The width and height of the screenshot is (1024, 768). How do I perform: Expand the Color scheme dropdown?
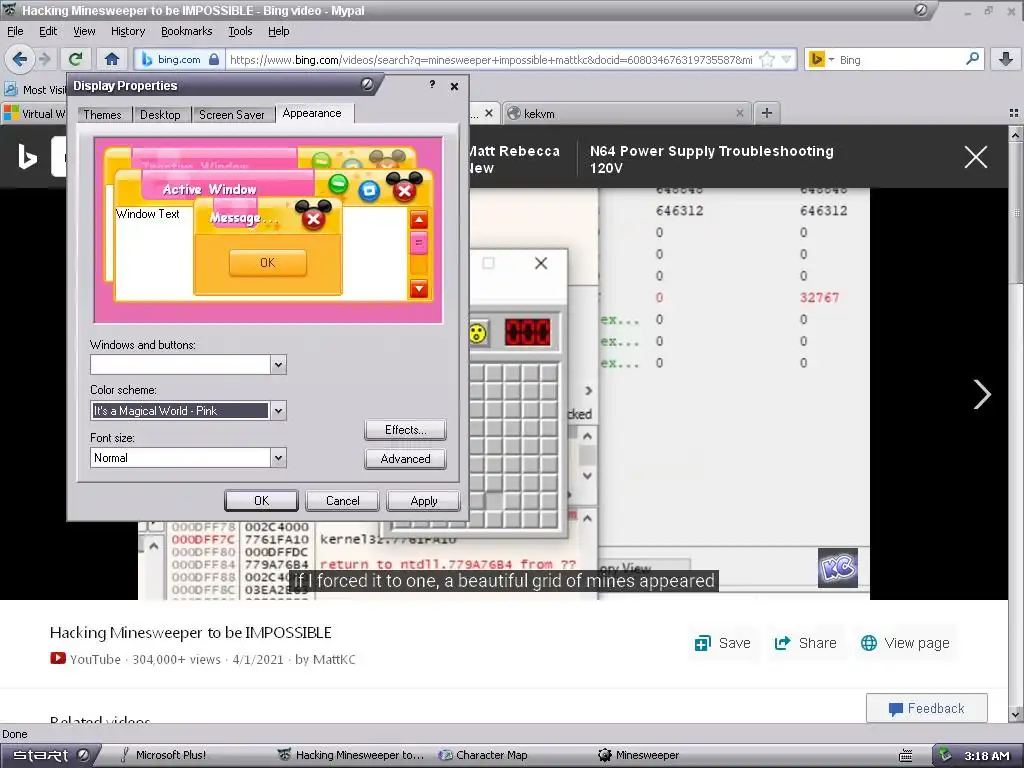click(278, 411)
